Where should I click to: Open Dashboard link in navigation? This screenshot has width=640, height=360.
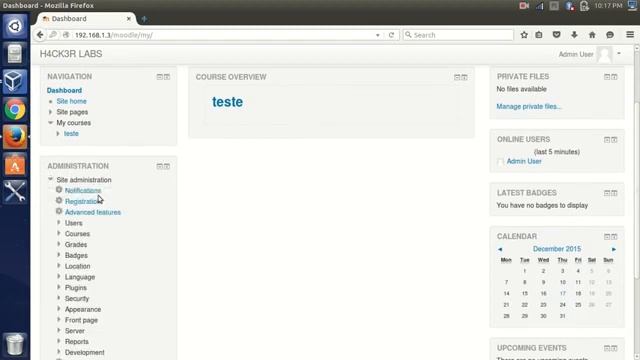click(64, 90)
